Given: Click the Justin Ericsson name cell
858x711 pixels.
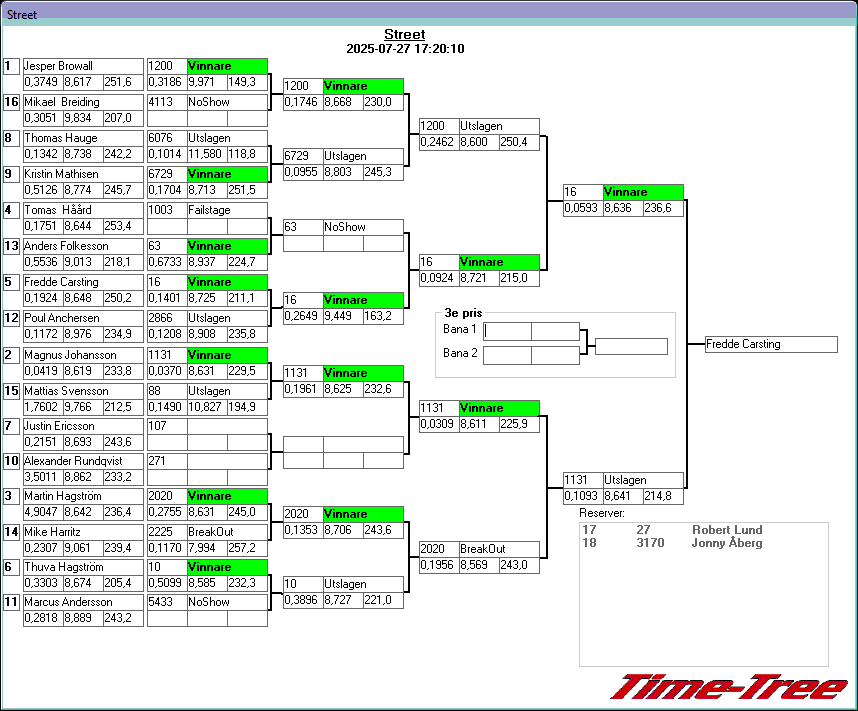Looking at the screenshot, I should [x=83, y=426].
